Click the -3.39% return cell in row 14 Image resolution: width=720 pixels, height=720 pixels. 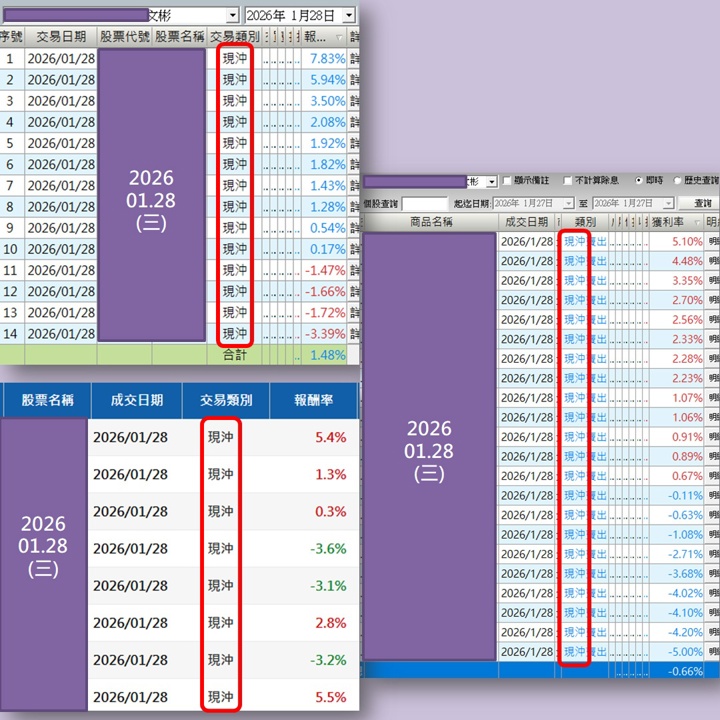tap(324, 334)
